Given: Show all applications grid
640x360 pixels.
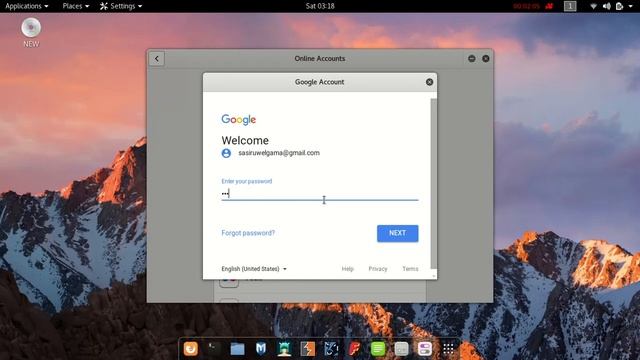Looking at the screenshot, I should pyautogui.click(x=448, y=349).
